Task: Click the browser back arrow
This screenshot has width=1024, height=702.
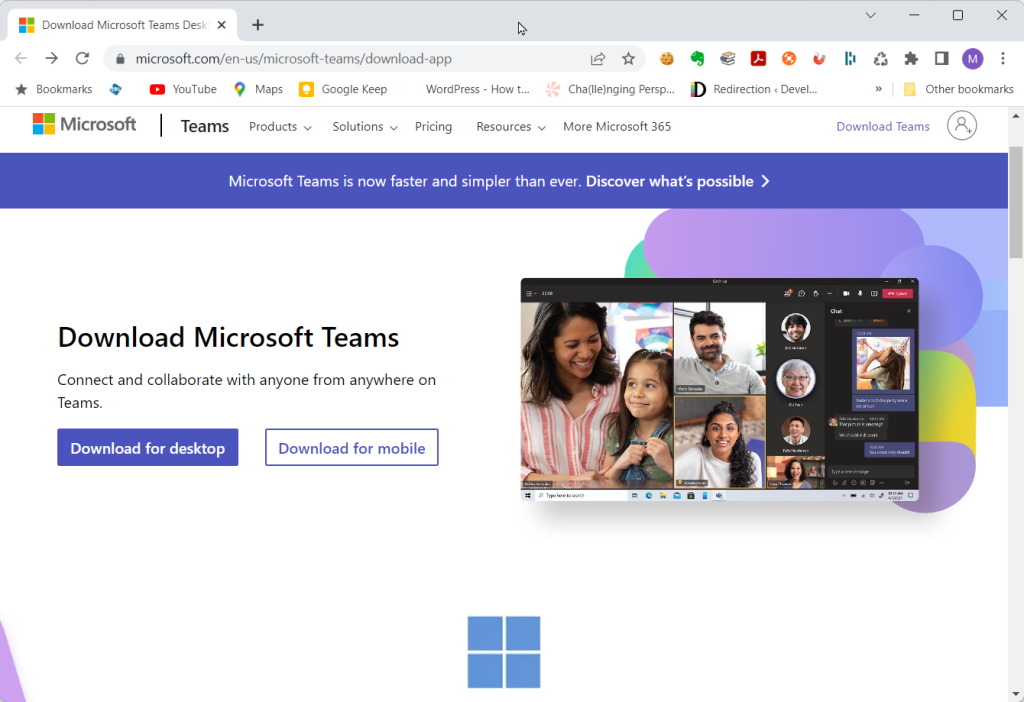Action: (x=21, y=59)
